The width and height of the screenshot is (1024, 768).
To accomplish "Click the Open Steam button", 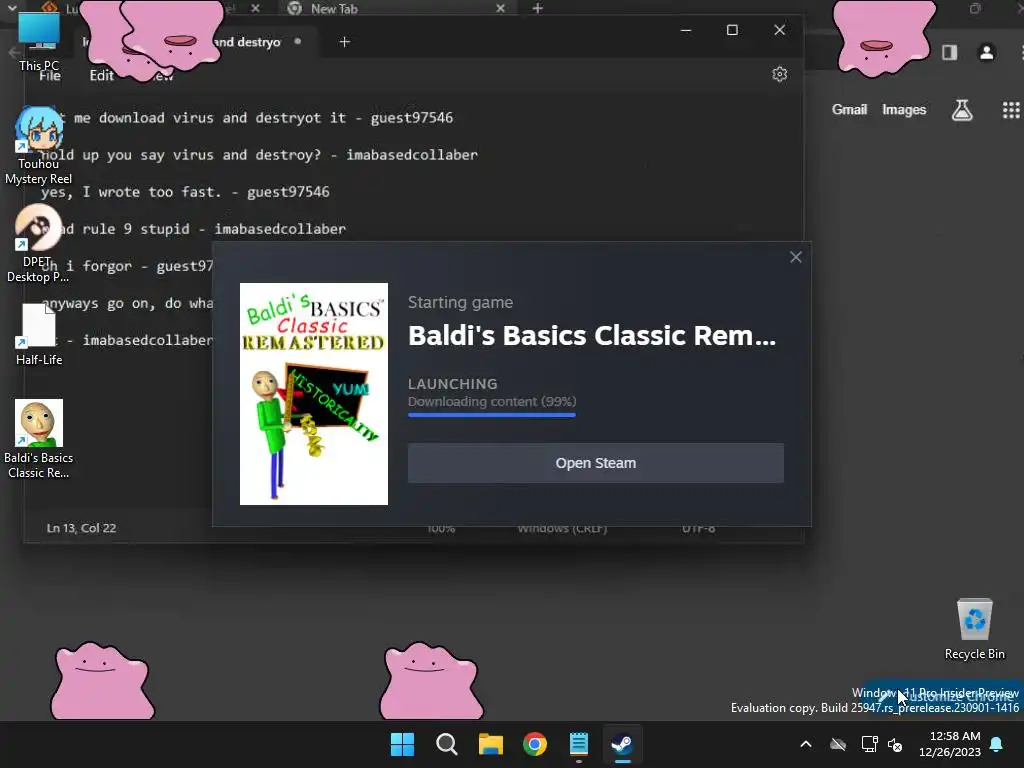I will click(x=596, y=463).
